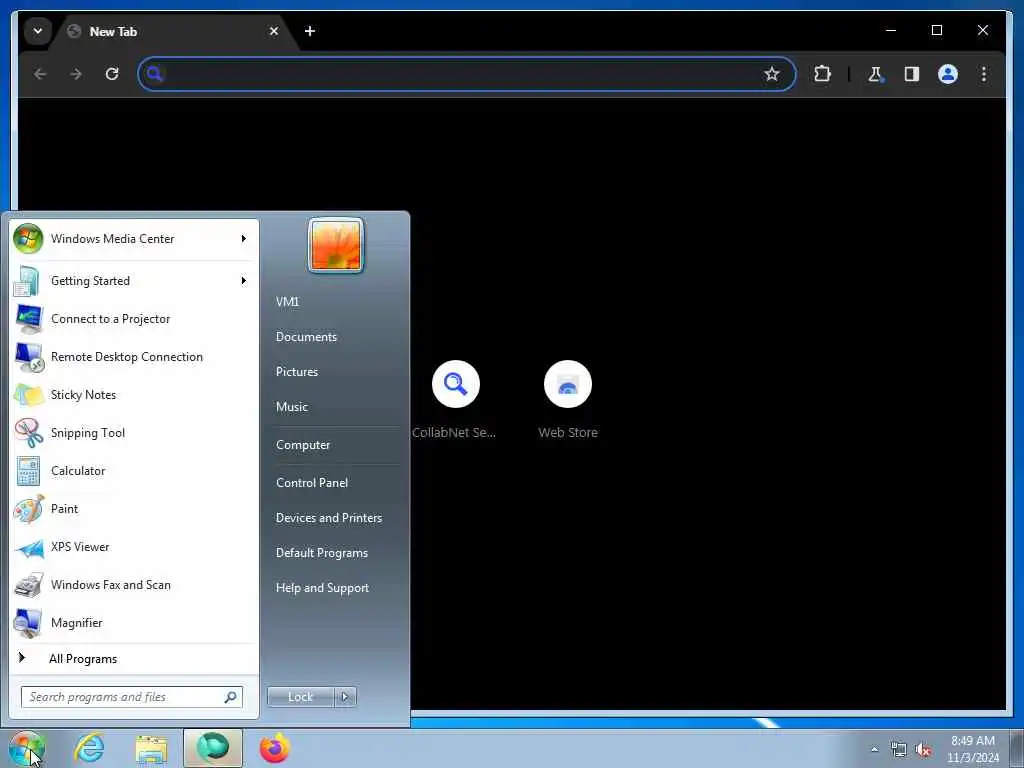Launch Firefox from taskbar
The width and height of the screenshot is (1024, 768).
[275, 748]
